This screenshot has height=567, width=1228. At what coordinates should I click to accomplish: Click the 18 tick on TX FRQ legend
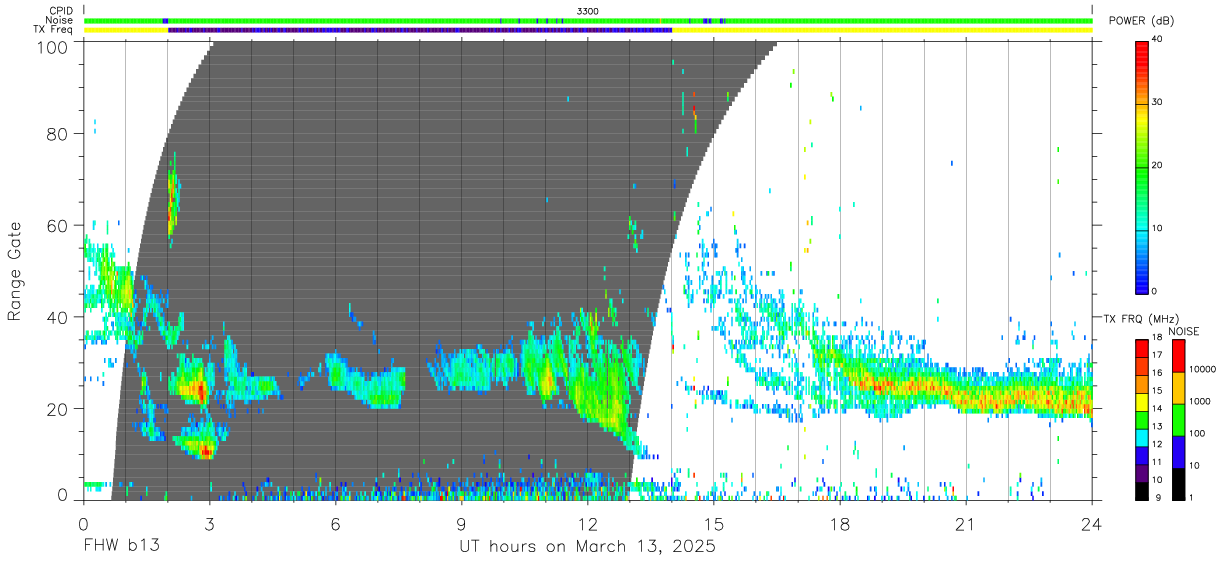pyautogui.click(x=1156, y=338)
